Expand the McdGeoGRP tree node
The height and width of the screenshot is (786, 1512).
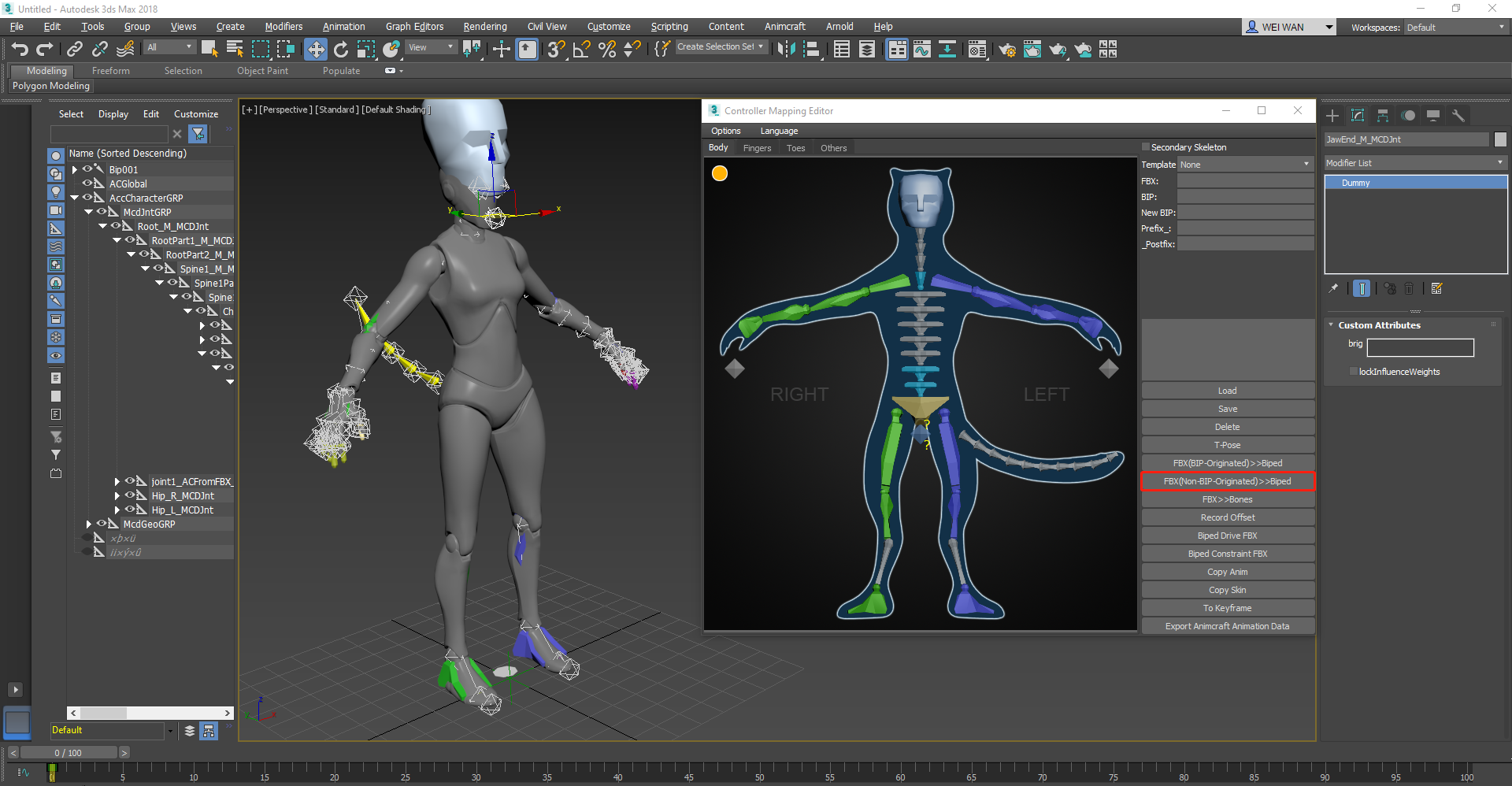[89, 524]
